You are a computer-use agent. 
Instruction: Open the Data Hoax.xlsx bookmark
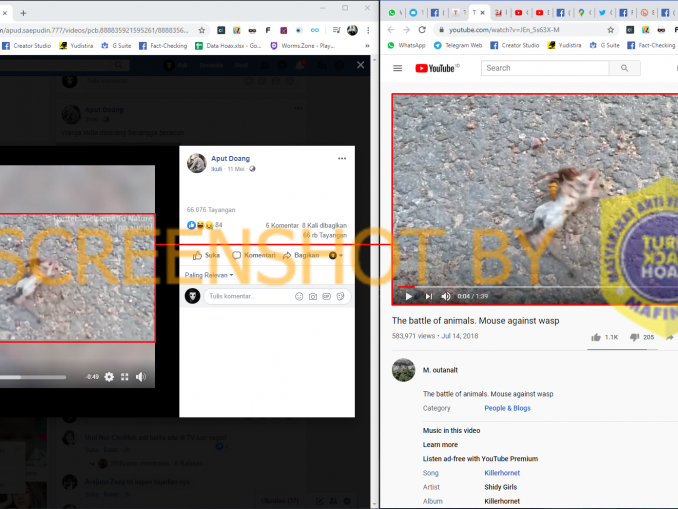(228, 45)
